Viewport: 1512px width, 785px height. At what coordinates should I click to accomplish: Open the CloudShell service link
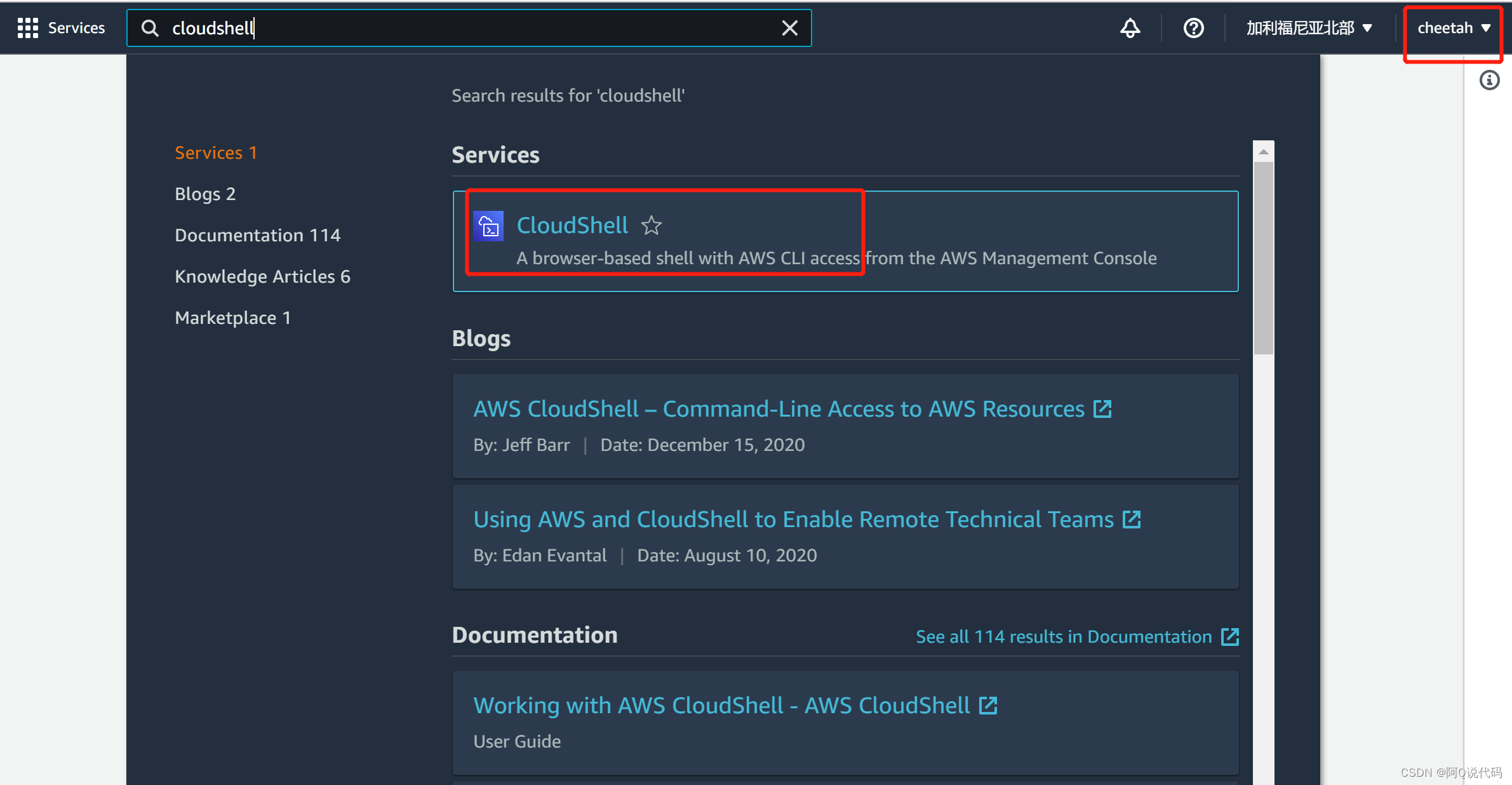pos(572,225)
